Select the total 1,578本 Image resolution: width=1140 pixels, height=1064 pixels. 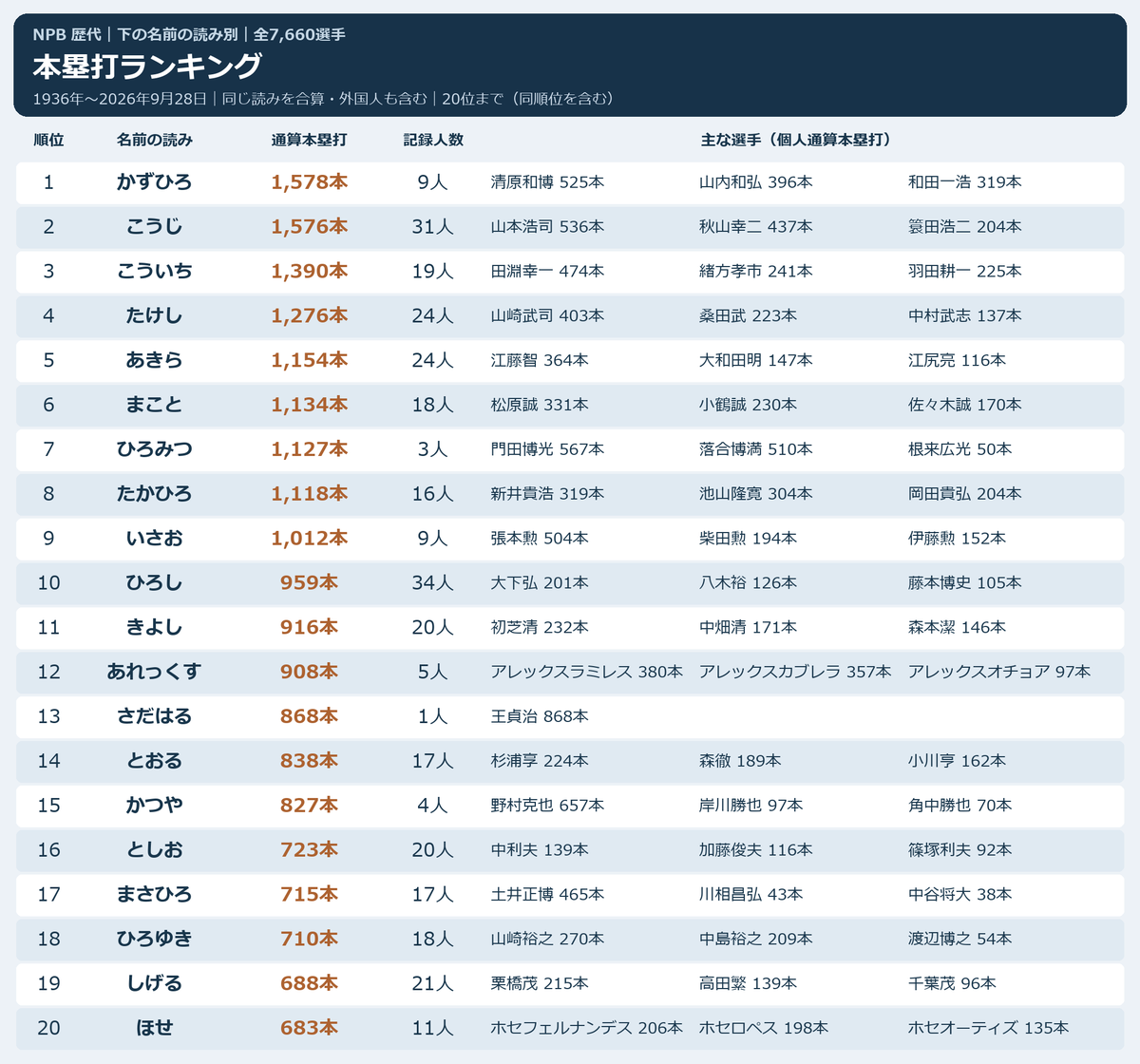click(310, 181)
